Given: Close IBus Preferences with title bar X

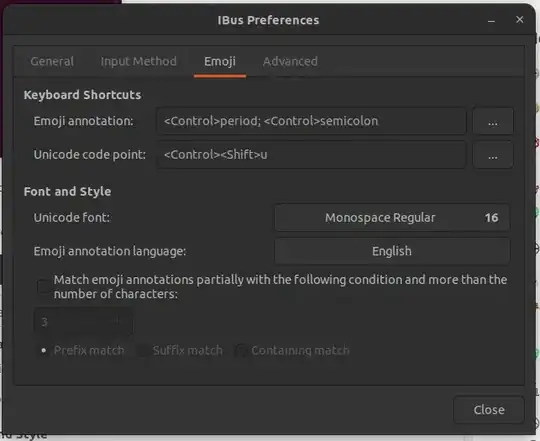Looking at the screenshot, I should pos(519,20).
